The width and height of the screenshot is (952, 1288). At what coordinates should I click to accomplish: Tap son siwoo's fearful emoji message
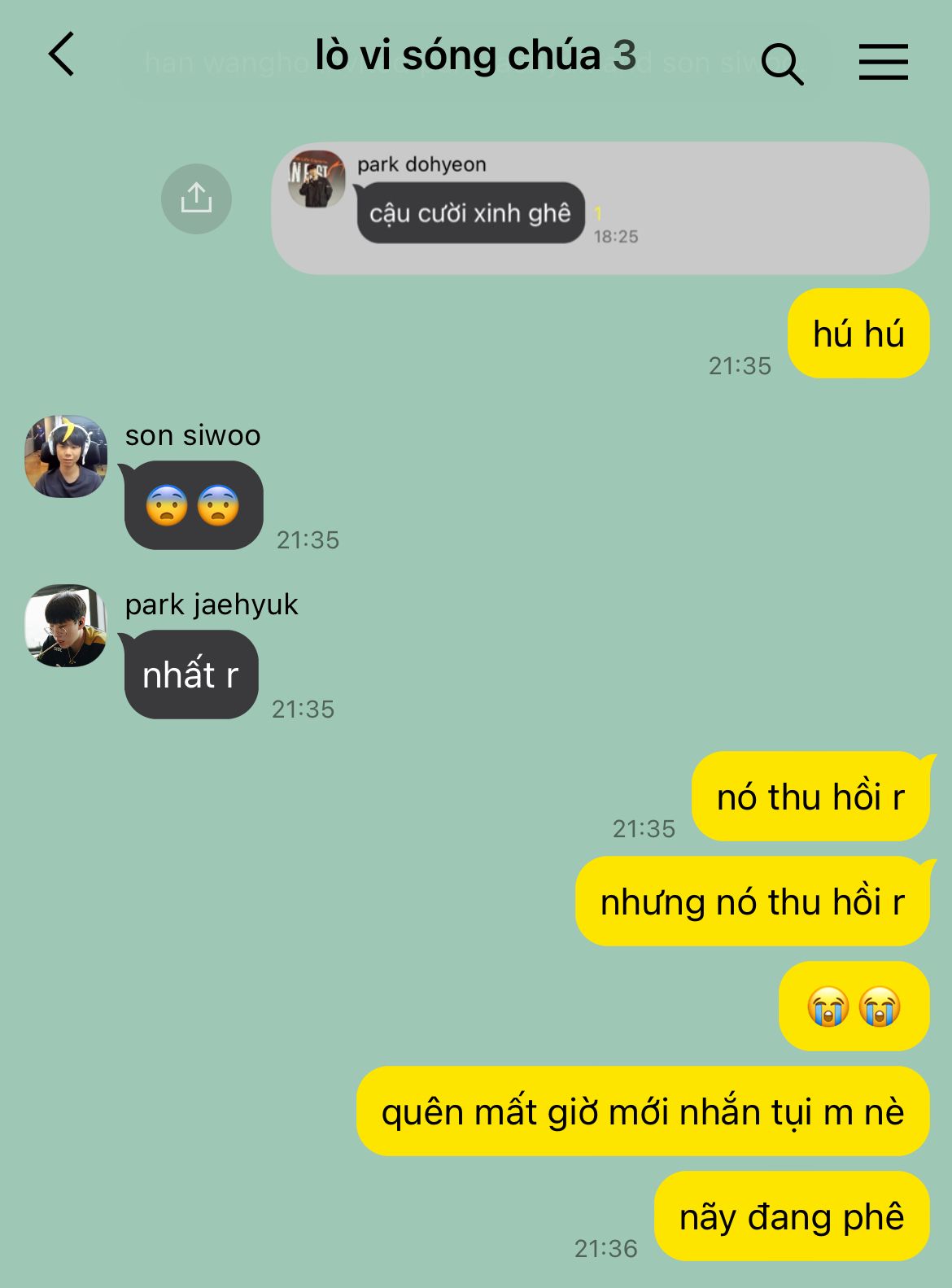tap(193, 505)
